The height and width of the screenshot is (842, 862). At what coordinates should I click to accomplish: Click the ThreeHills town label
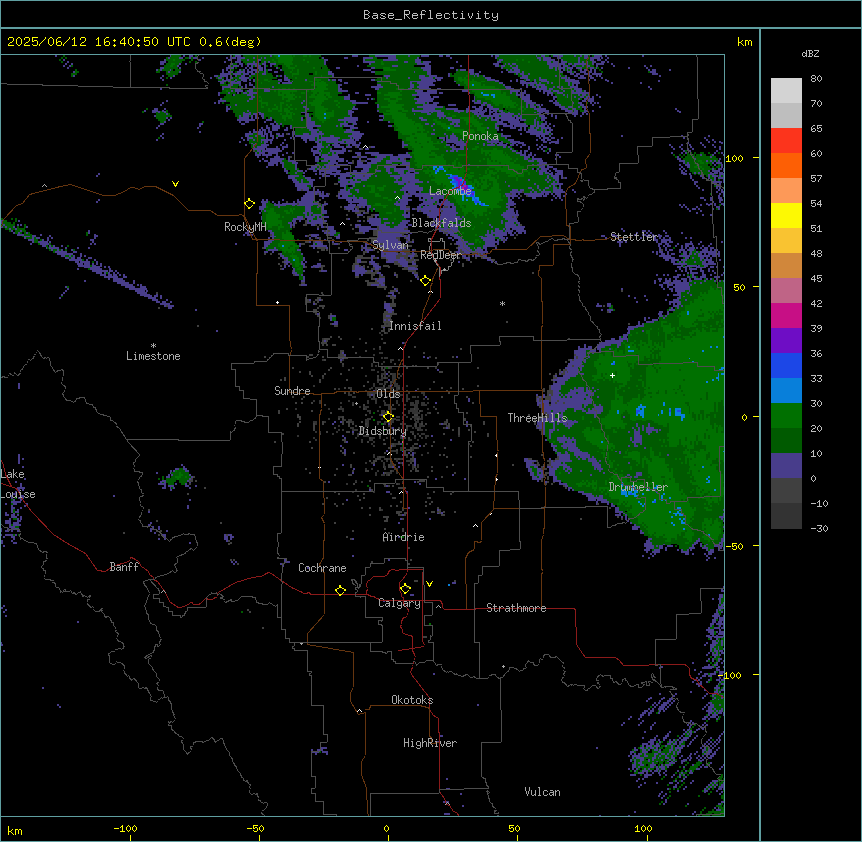537,418
